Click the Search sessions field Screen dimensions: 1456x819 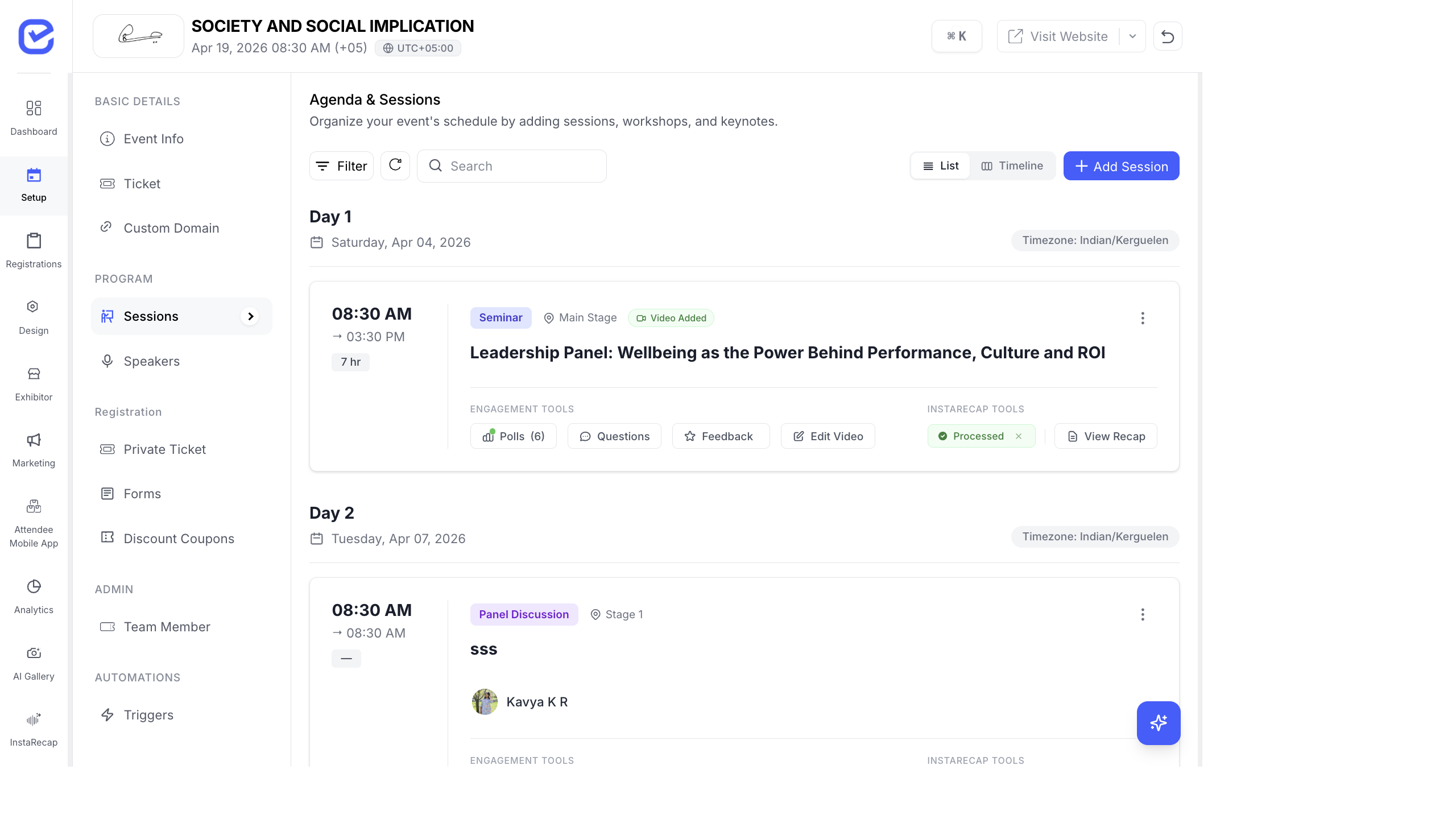click(x=512, y=166)
